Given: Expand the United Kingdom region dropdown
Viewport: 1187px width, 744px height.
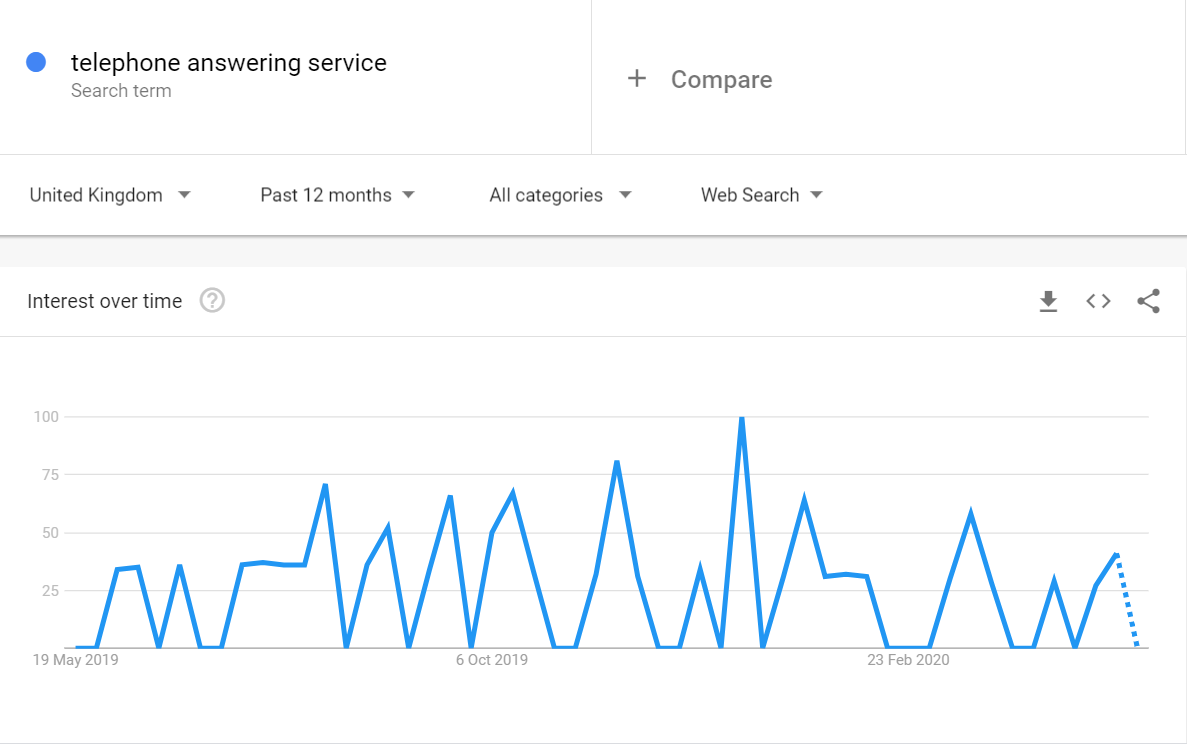Looking at the screenshot, I should 110,195.
